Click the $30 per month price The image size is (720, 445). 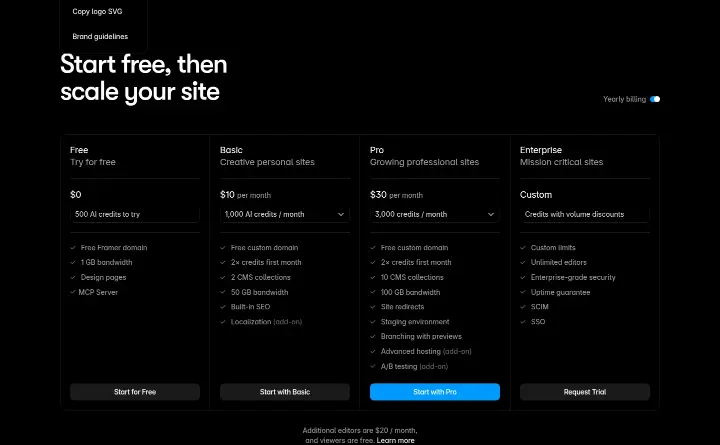coord(396,195)
